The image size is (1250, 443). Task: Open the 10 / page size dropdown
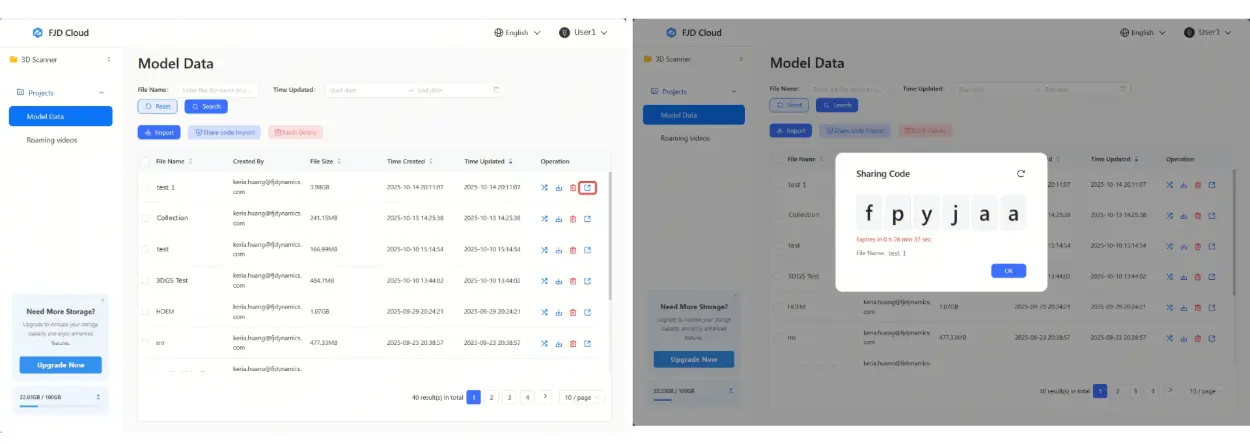click(x=581, y=397)
